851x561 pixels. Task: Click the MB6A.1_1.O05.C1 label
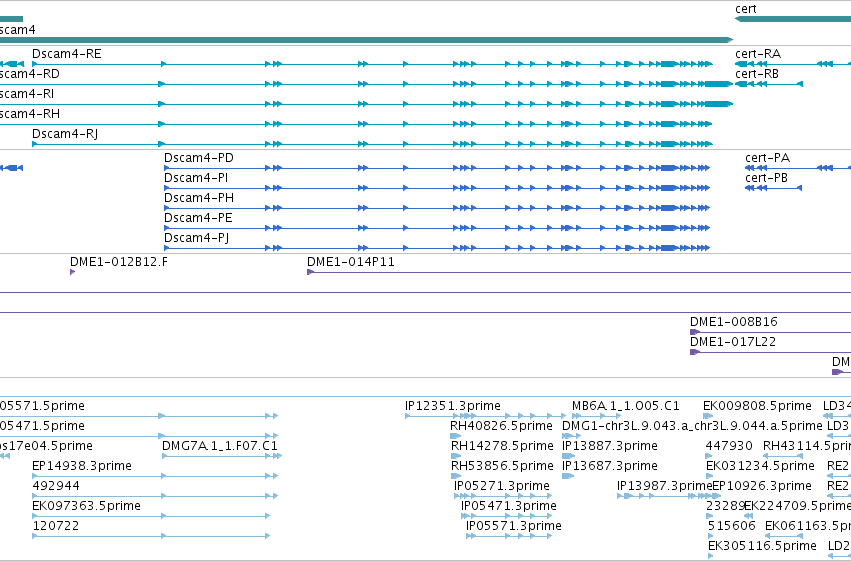pyautogui.click(x=626, y=406)
